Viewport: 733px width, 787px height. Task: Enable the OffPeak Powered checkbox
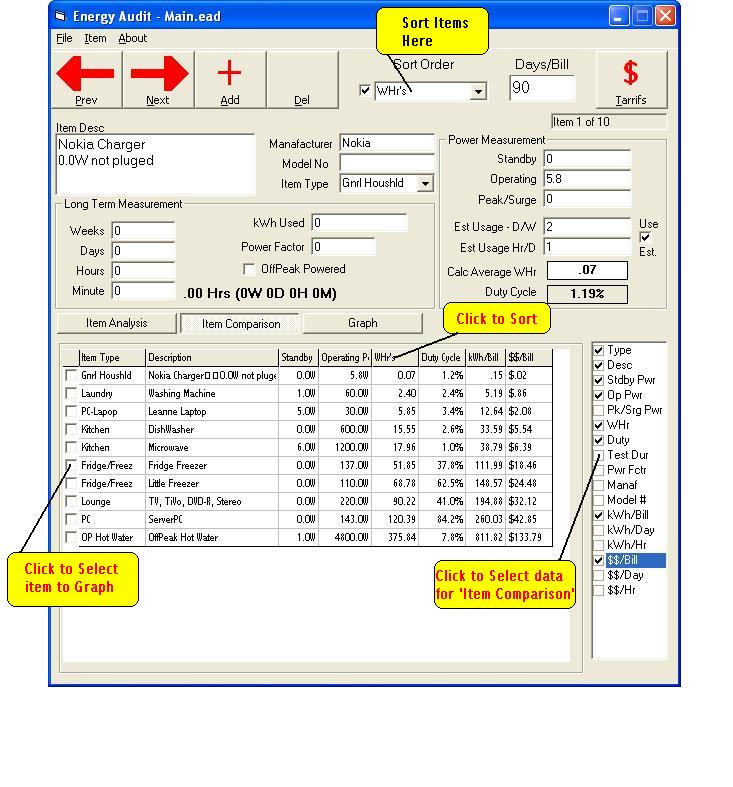tap(249, 270)
